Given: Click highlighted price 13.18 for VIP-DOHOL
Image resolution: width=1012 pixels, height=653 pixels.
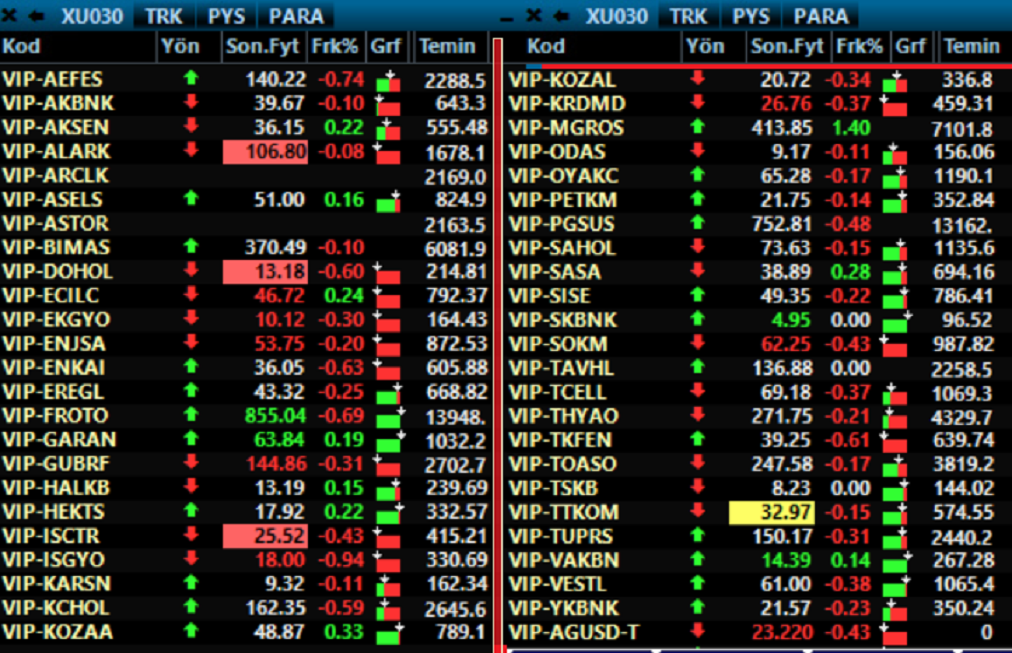Looking at the screenshot, I should [265, 272].
